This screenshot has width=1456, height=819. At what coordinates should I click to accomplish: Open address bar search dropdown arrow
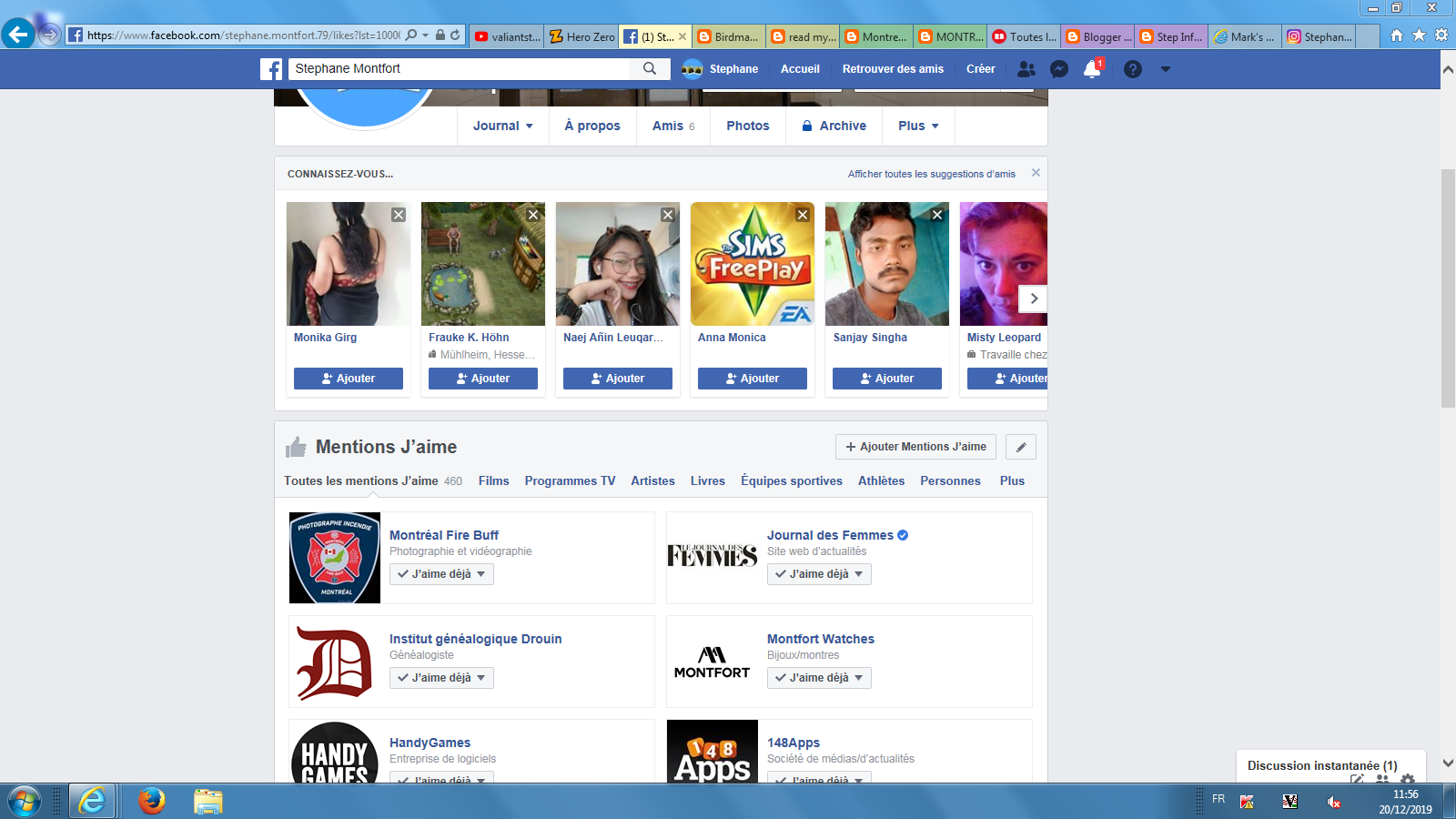click(x=425, y=35)
